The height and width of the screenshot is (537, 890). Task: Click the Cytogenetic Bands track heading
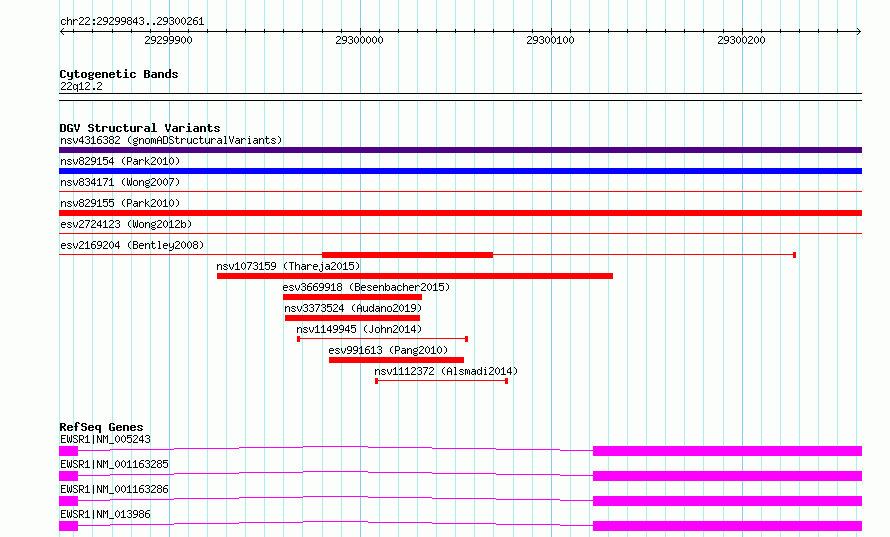119,74
